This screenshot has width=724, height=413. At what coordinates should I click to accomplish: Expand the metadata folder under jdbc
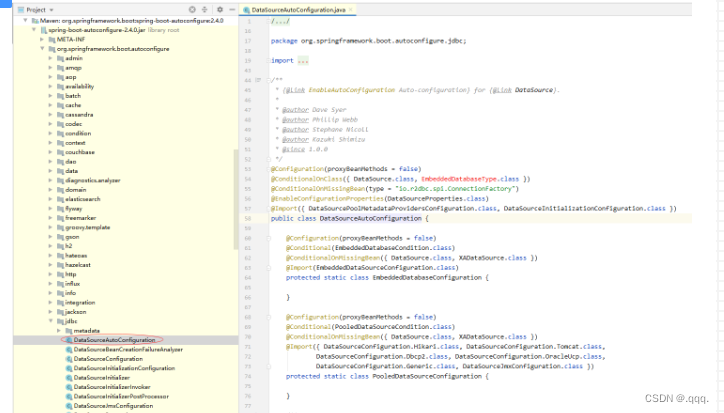pos(59,331)
